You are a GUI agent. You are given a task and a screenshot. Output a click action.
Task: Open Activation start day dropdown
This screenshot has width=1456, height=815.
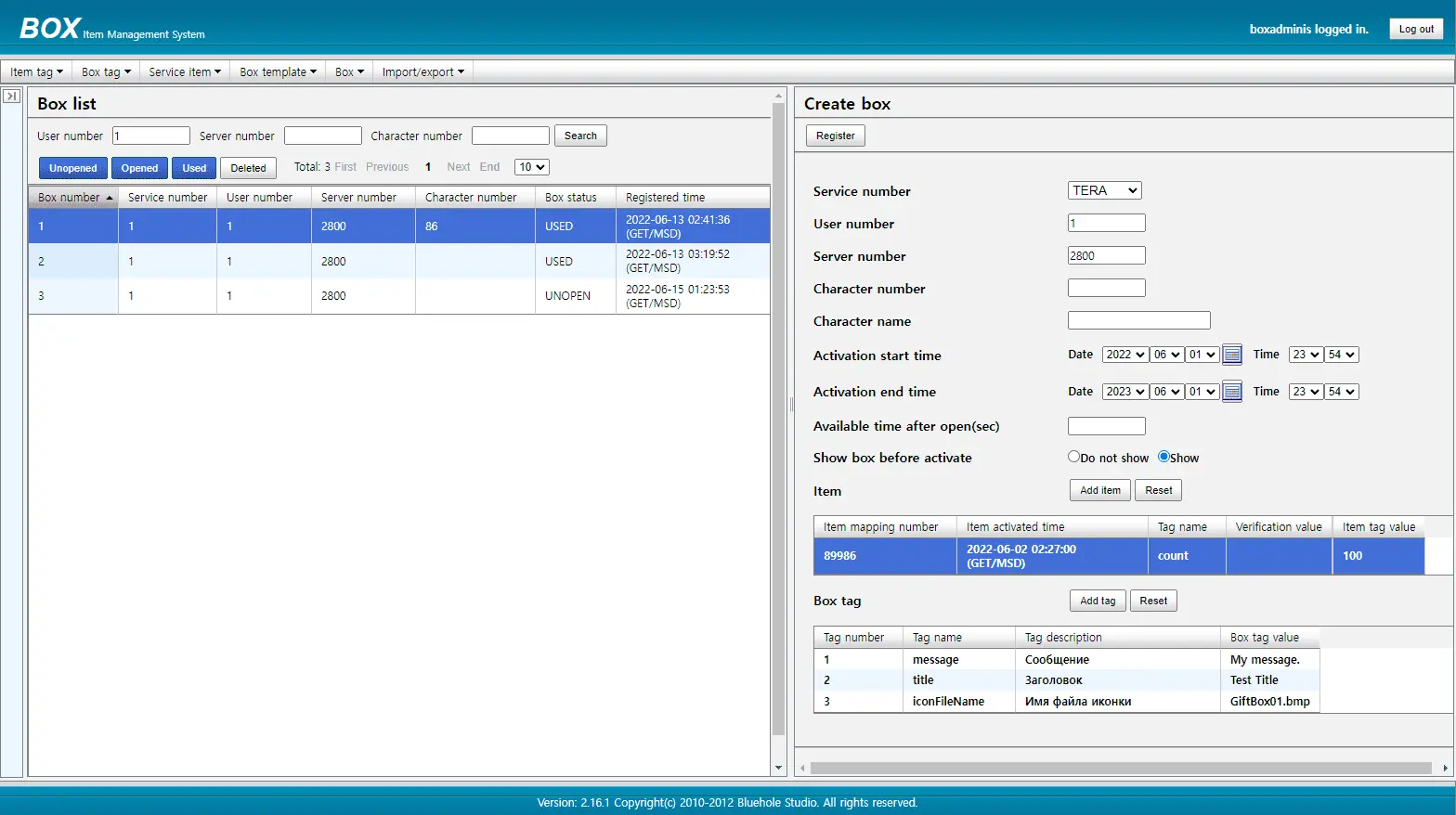tap(1202, 355)
